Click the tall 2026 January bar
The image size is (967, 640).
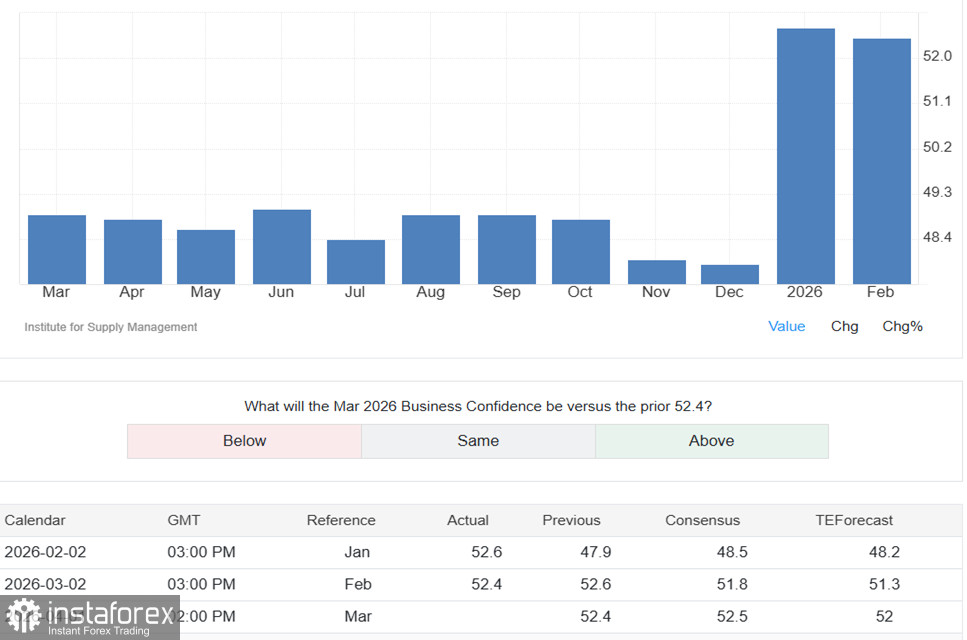click(x=805, y=156)
